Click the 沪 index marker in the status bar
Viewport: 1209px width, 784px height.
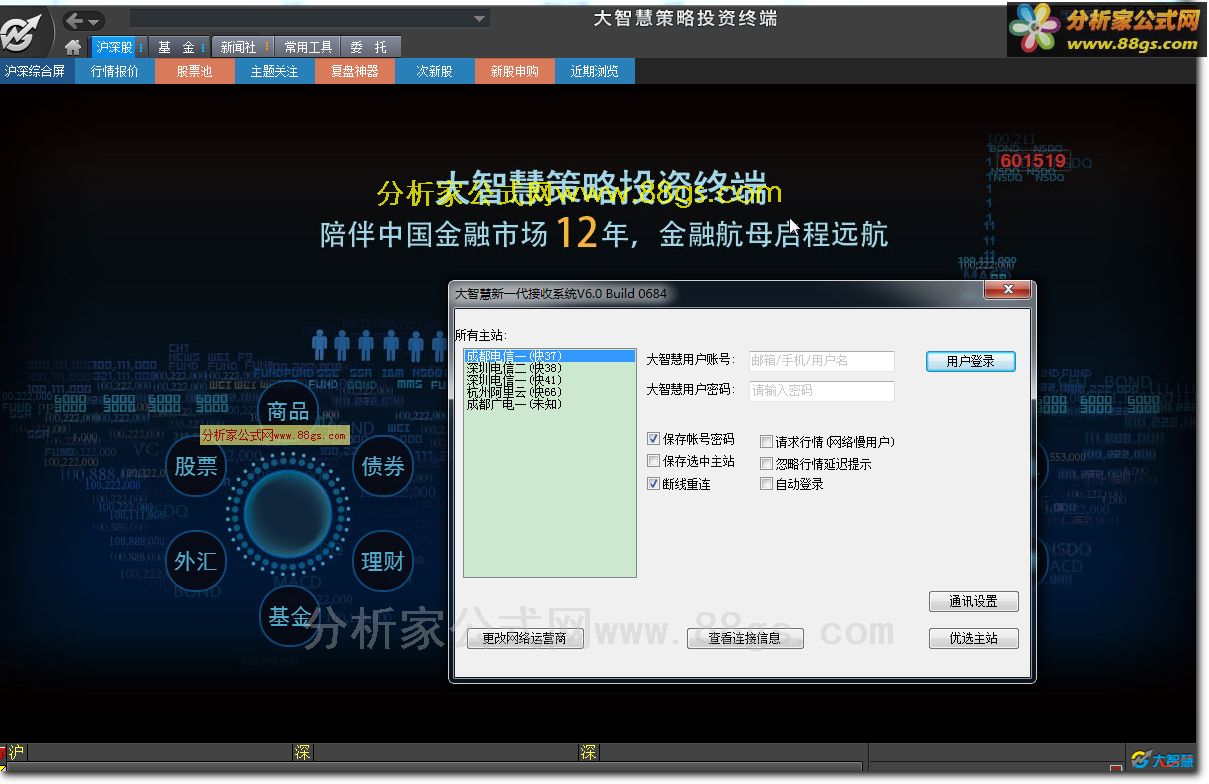tap(15, 753)
